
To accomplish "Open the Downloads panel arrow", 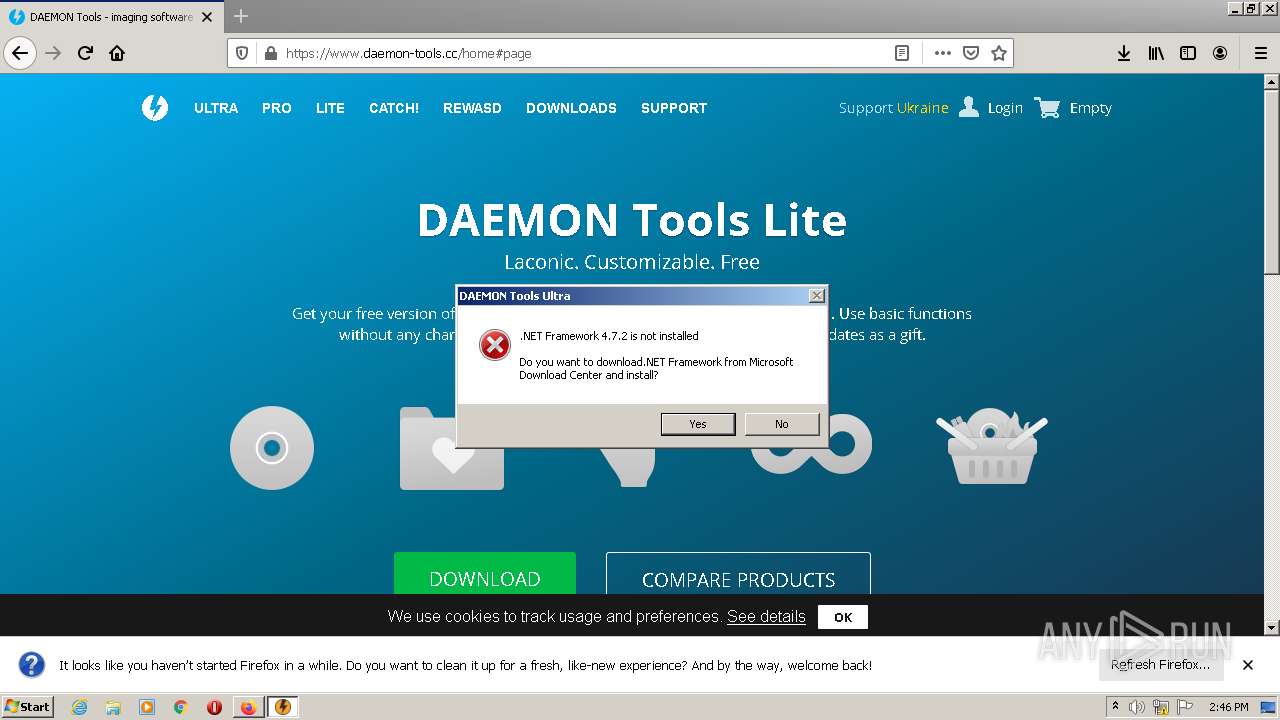I will point(1124,53).
